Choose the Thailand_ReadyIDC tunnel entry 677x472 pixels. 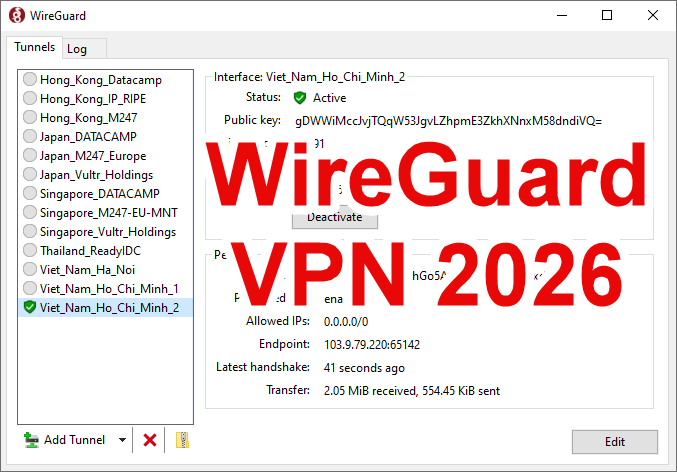click(94, 251)
